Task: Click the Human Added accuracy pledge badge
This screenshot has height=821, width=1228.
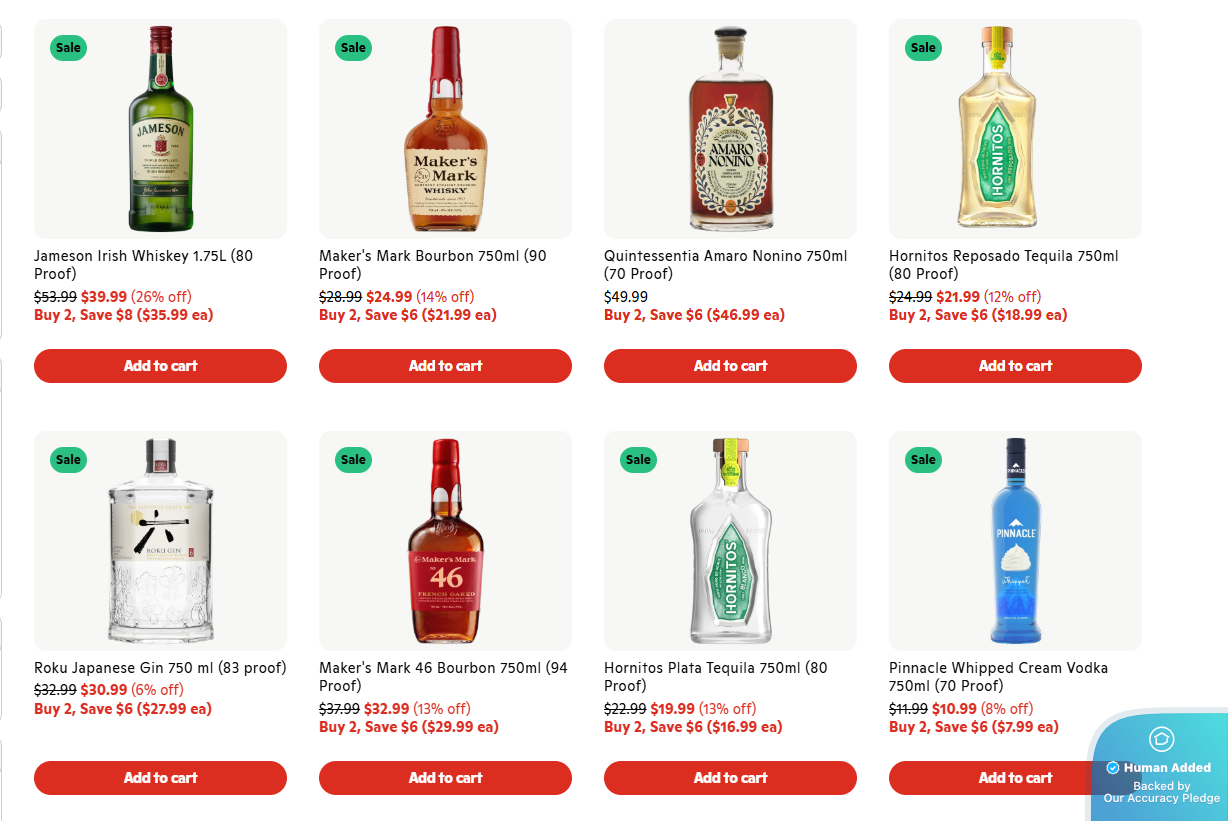Action: [1161, 768]
